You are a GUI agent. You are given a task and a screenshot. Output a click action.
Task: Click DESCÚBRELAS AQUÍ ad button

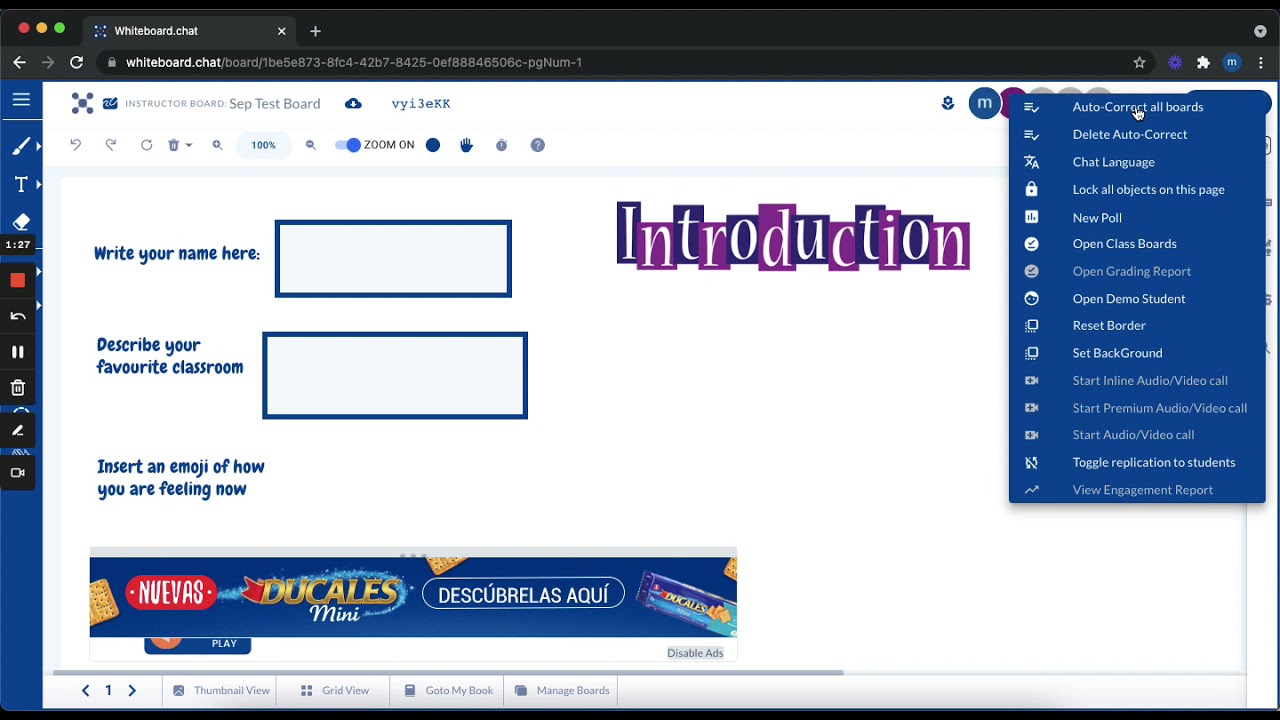click(523, 594)
